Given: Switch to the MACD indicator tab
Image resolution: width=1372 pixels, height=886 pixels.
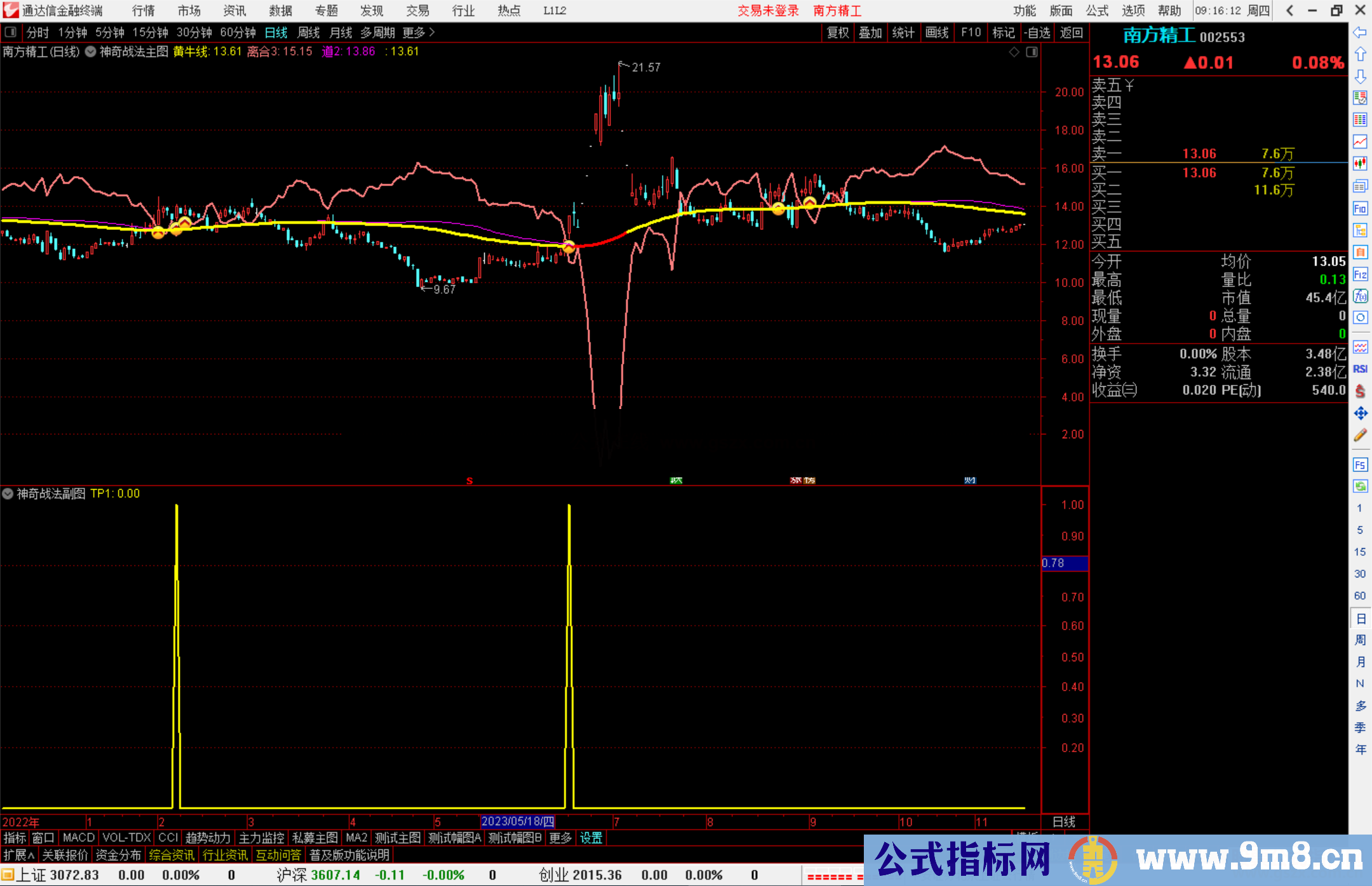Looking at the screenshot, I should (78, 838).
